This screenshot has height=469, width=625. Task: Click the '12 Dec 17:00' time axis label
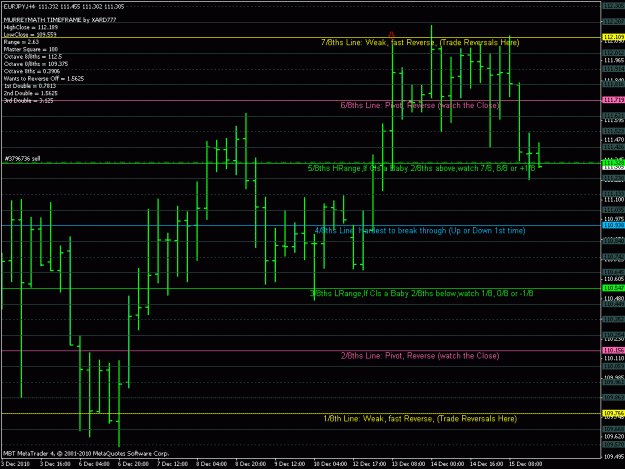(369, 464)
